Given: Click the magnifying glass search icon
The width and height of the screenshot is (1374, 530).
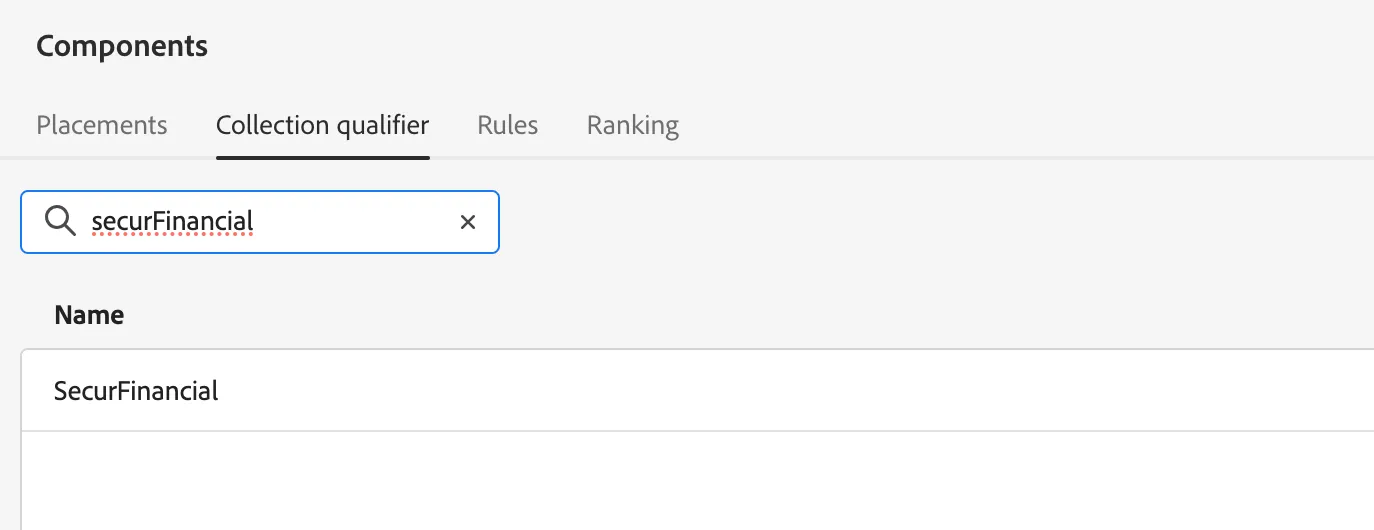Looking at the screenshot, I should point(61,221).
